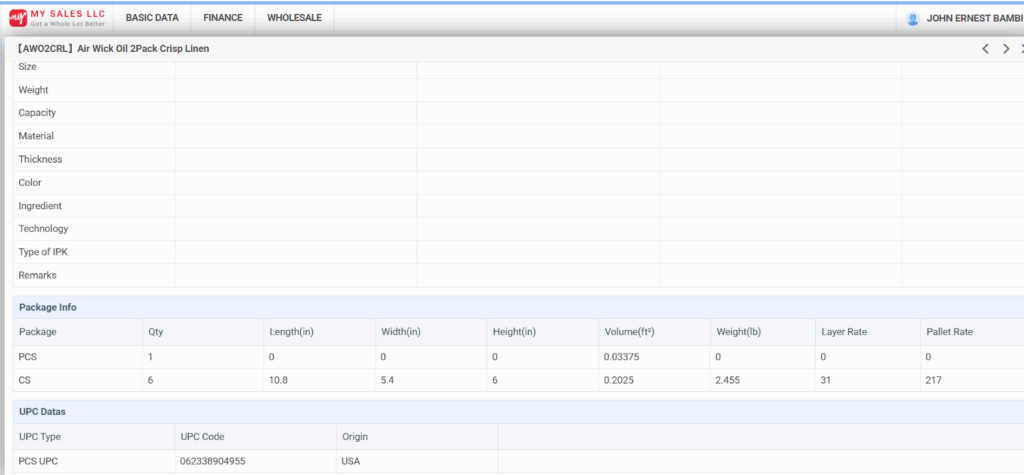Click the My Sales LLC logo

tap(57, 18)
